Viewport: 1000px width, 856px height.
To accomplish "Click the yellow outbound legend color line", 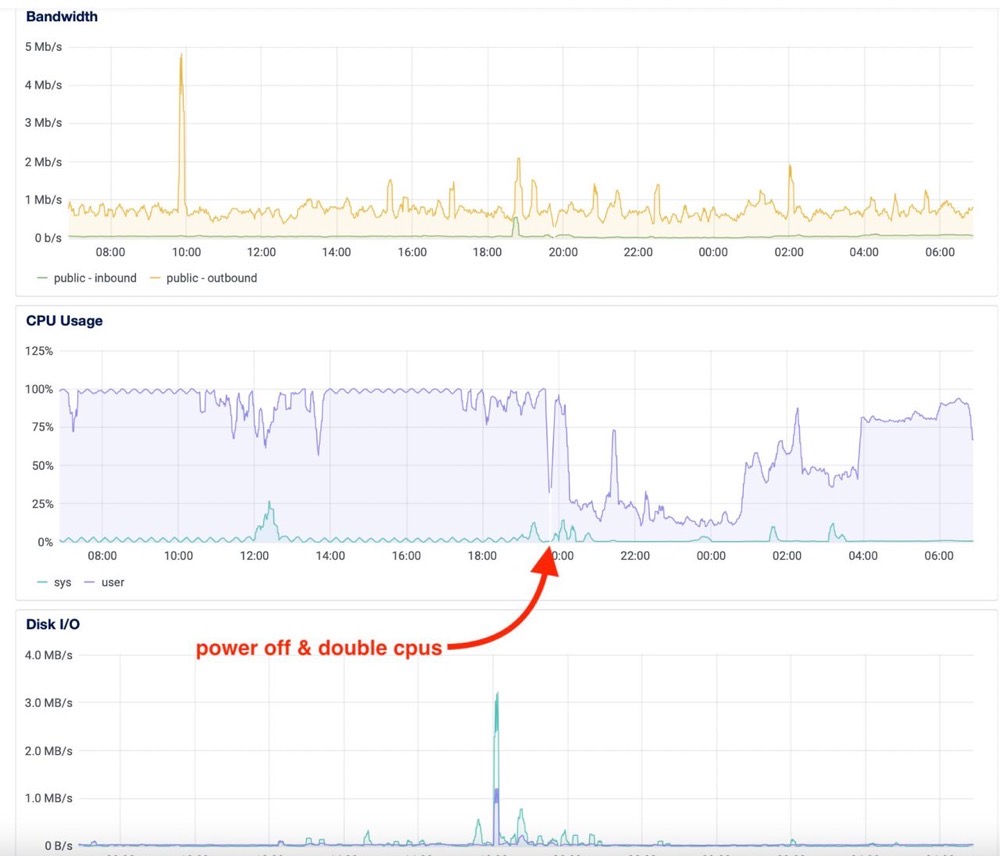I will pos(154,278).
